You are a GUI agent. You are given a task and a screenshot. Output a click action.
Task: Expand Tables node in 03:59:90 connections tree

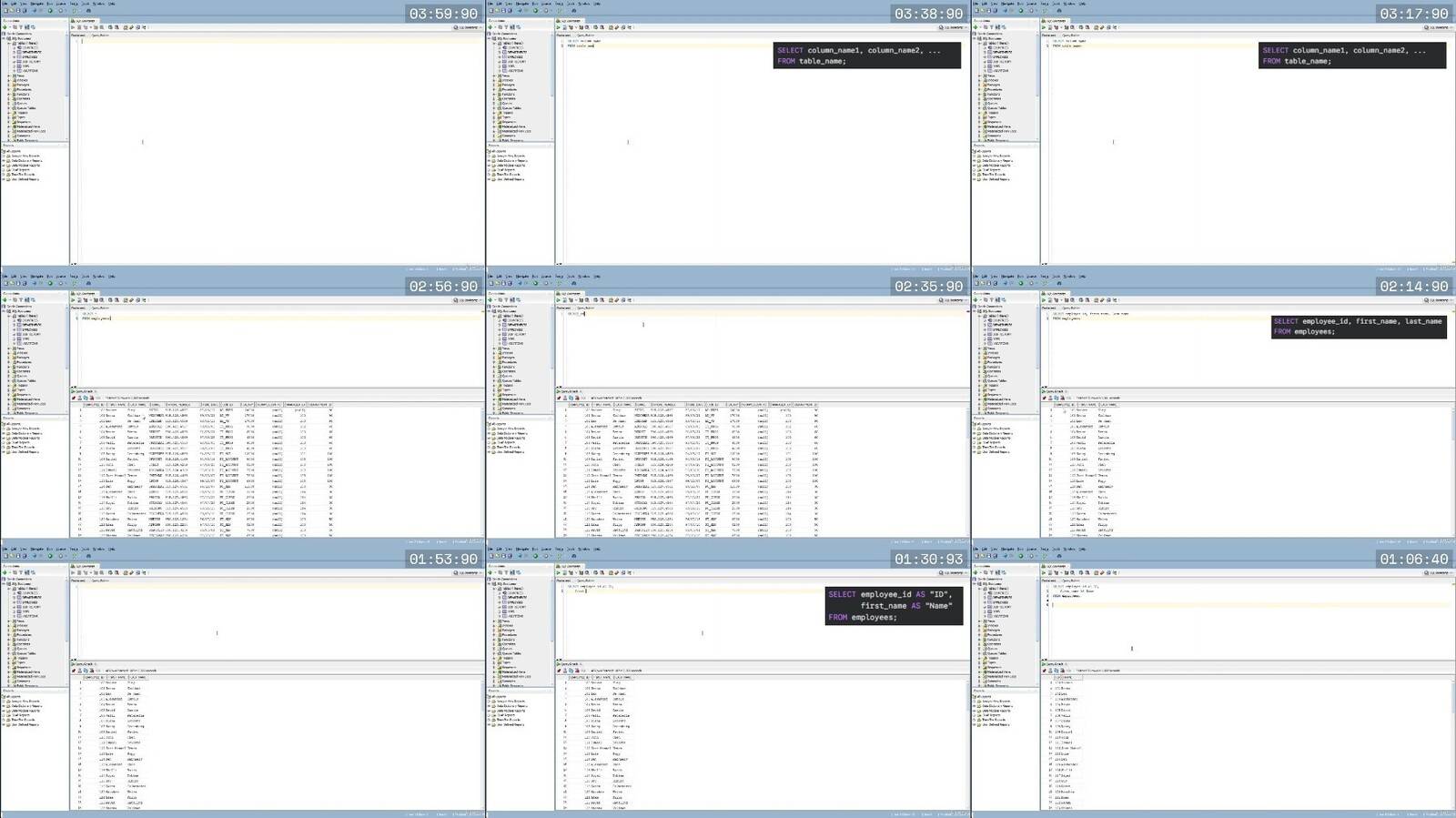pyautogui.click(x=9, y=44)
